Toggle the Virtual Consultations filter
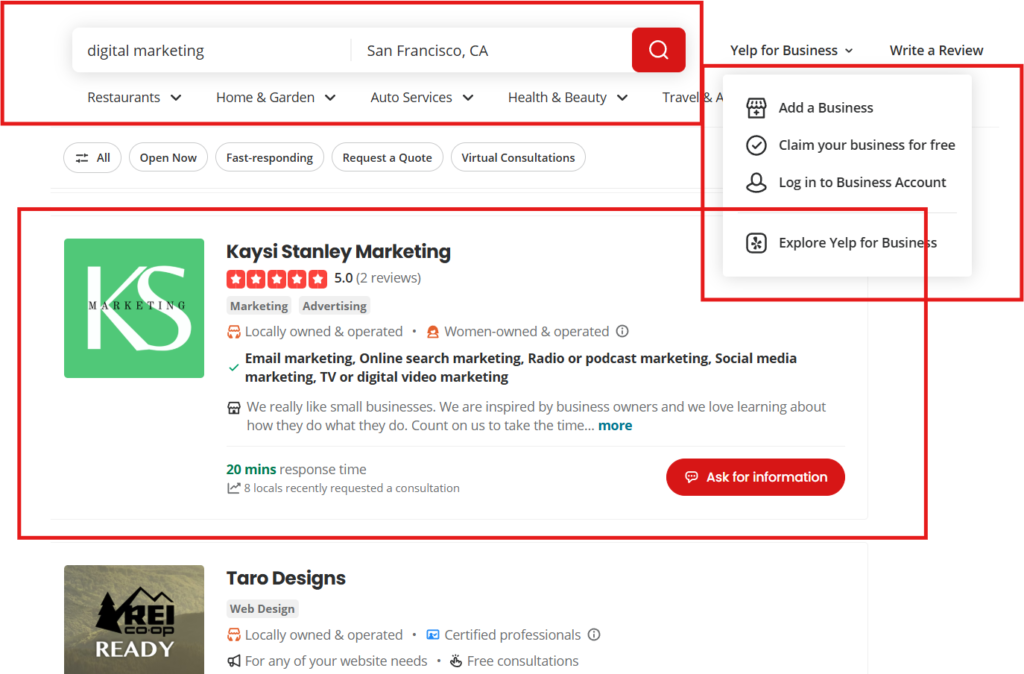1024x674 pixels. [x=517, y=158]
